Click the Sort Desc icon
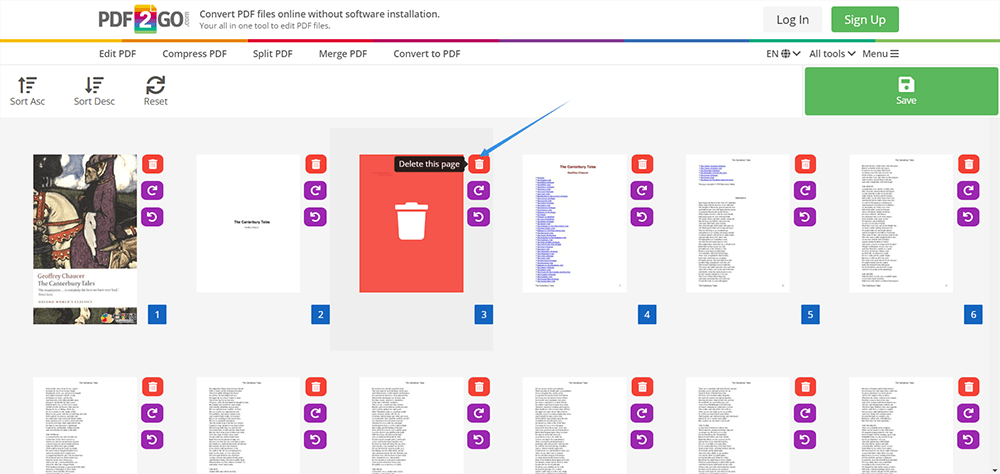 94,86
